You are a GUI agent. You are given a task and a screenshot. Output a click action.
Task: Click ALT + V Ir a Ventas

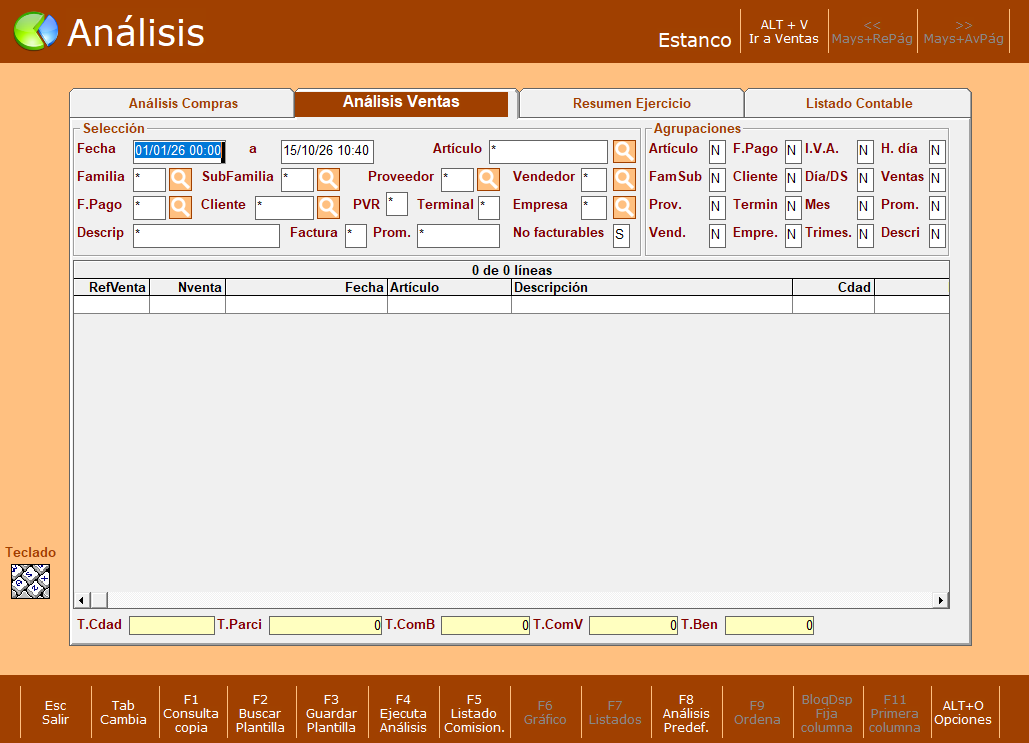click(784, 32)
